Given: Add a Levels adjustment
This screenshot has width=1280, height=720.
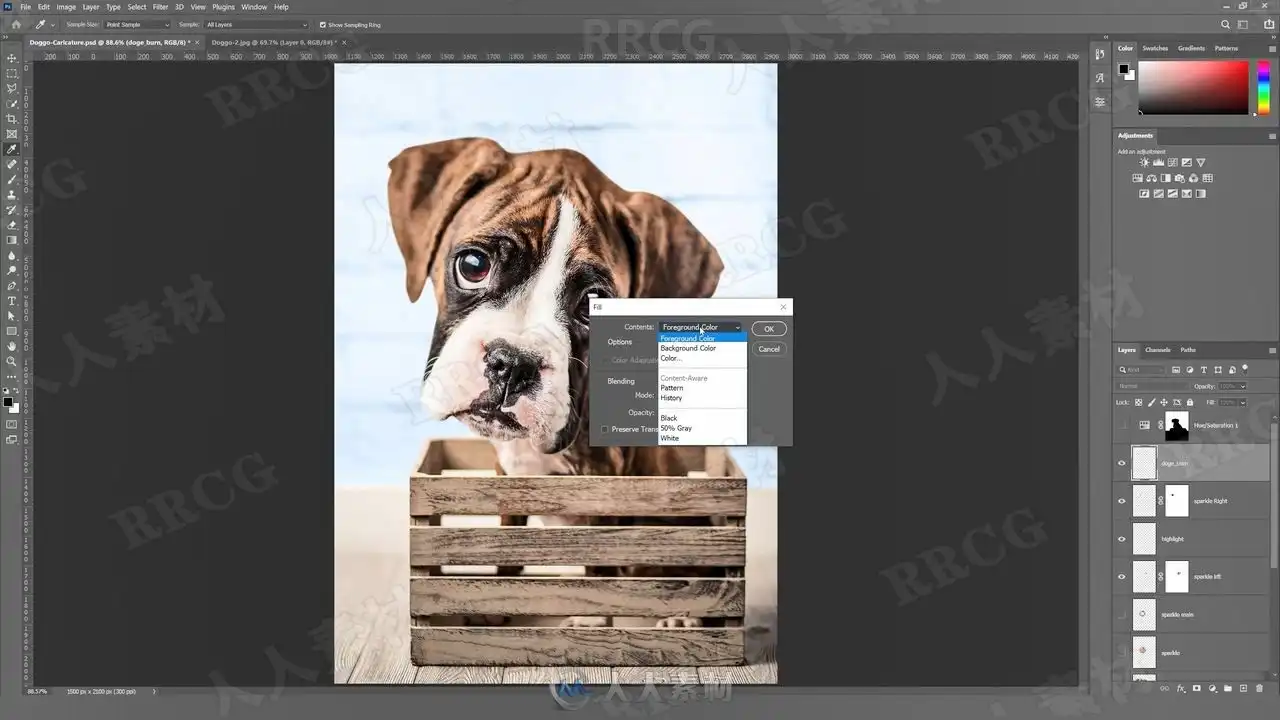Looking at the screenshot, I should pos(1158,163).
